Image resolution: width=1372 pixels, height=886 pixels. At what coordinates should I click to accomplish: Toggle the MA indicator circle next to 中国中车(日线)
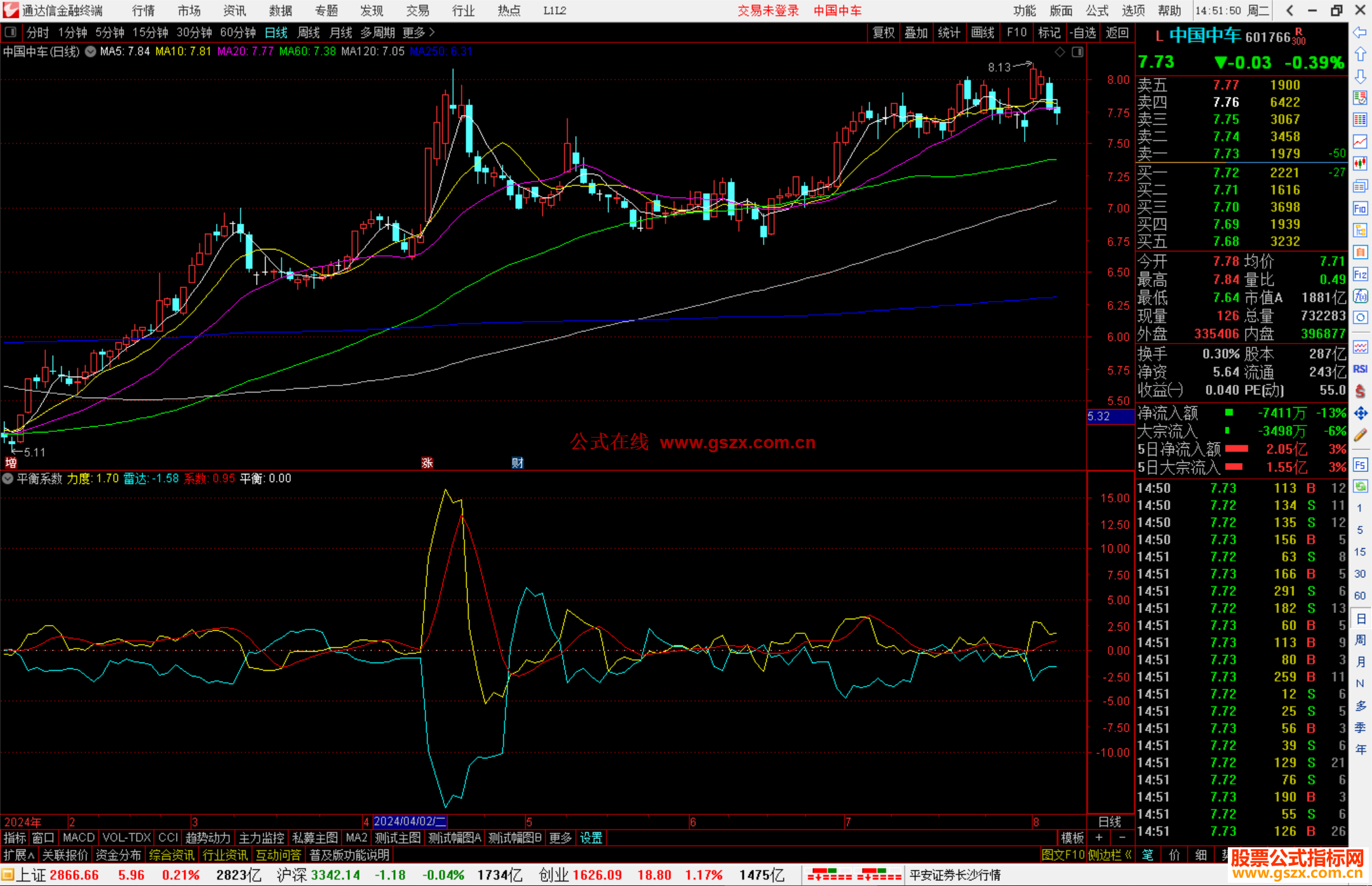(x=91, y=51)
